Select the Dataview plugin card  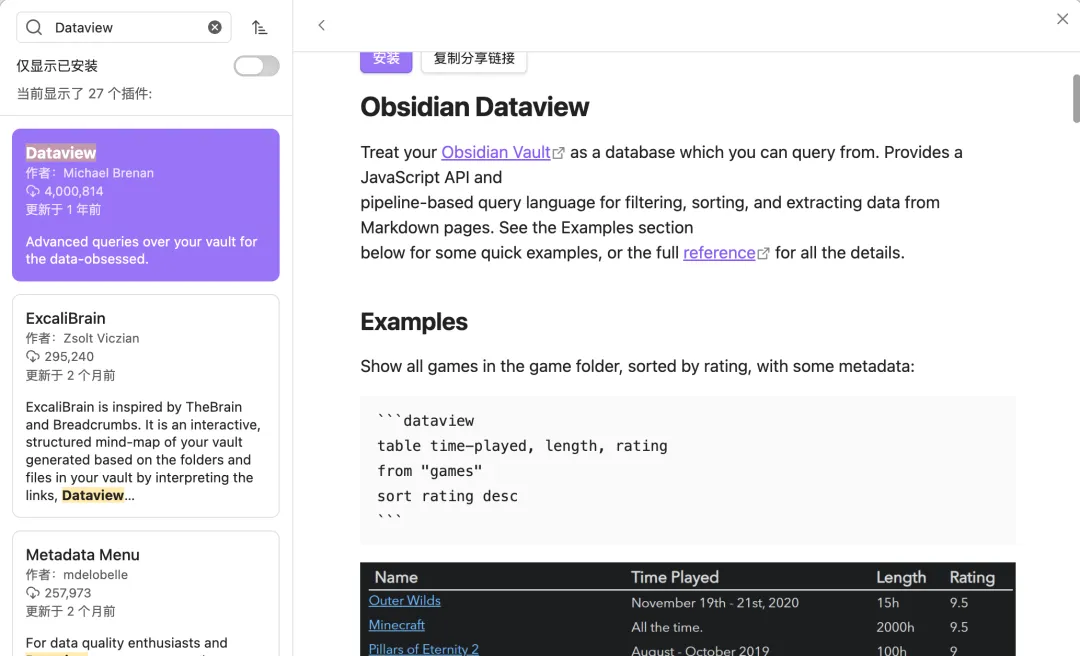146,205
